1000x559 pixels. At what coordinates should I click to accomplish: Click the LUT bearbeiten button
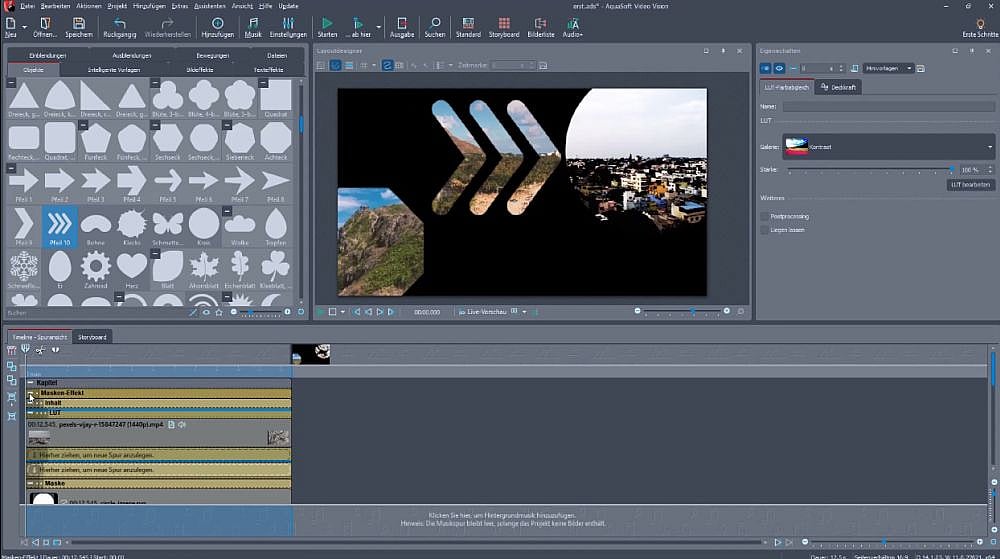(x=970, y=185)
